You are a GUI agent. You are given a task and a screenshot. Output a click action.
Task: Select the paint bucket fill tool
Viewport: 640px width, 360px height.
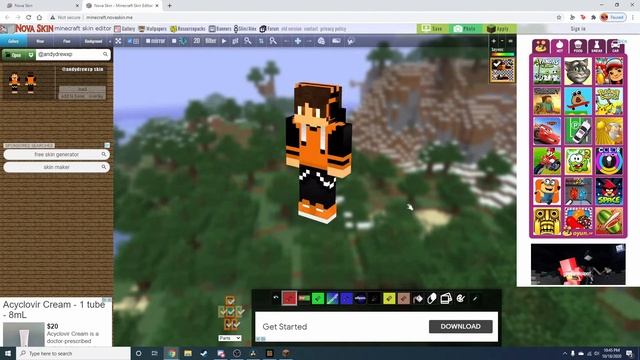tap(418, 299)
